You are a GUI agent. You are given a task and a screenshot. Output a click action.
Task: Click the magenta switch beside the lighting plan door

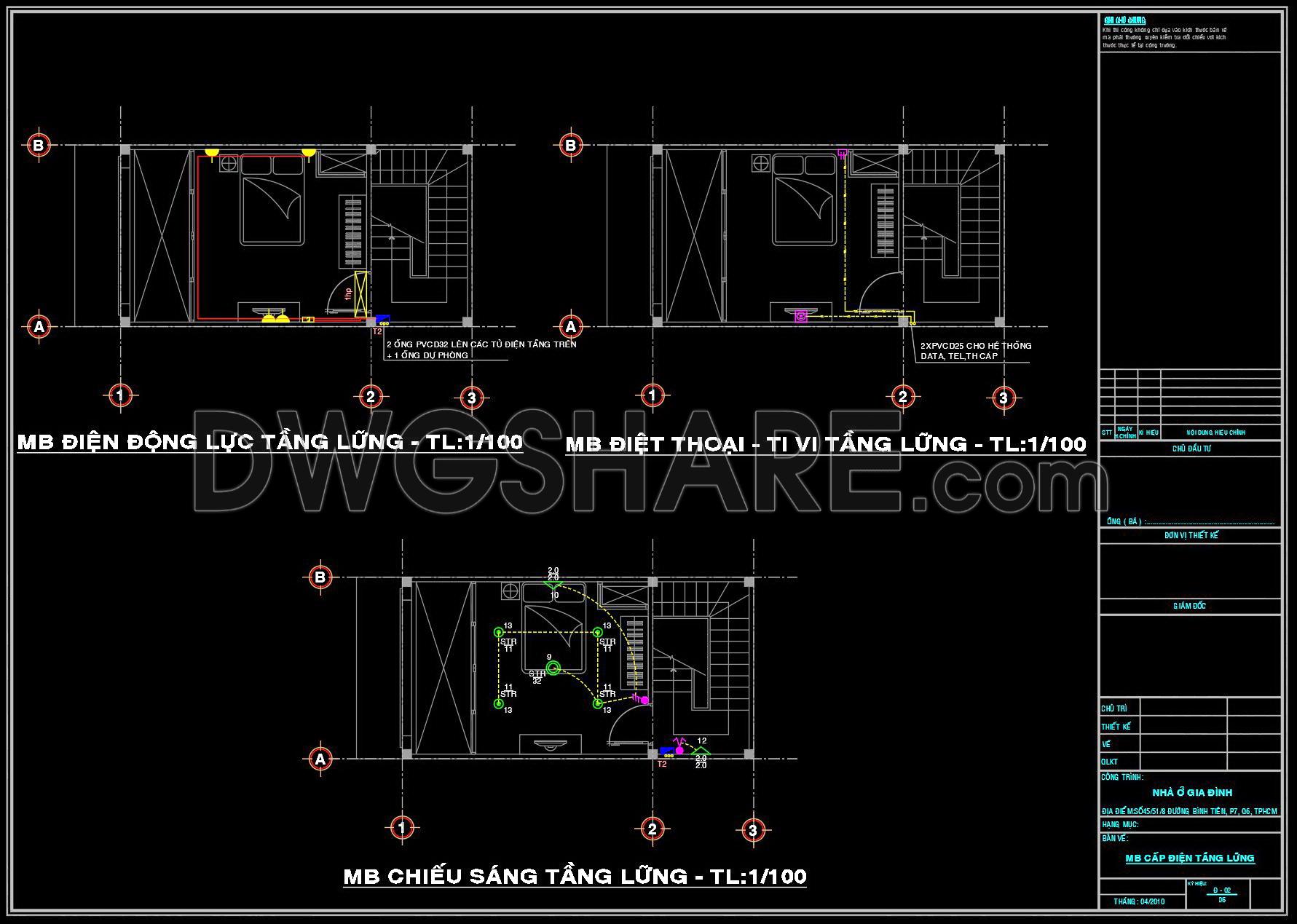[x=644, y=700]
